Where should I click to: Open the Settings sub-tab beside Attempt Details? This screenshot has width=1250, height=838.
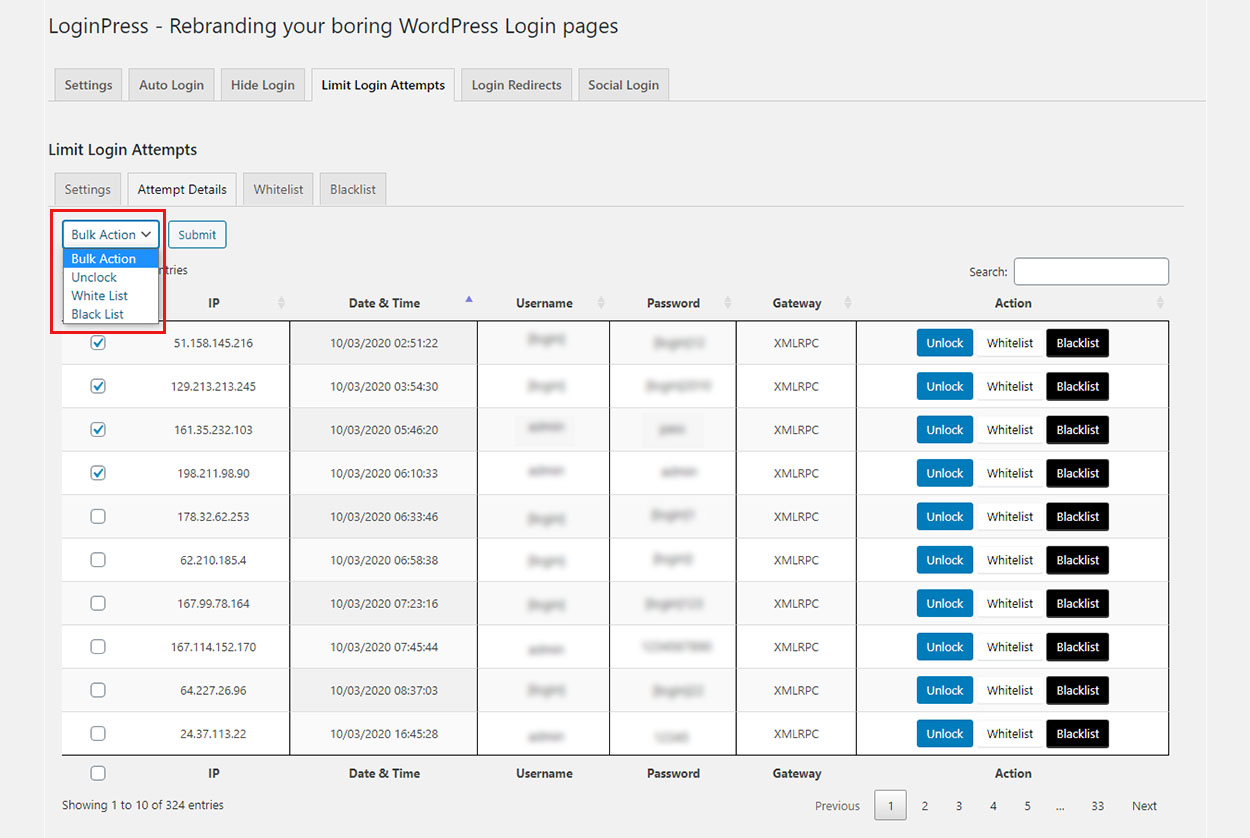pos(88,189)
